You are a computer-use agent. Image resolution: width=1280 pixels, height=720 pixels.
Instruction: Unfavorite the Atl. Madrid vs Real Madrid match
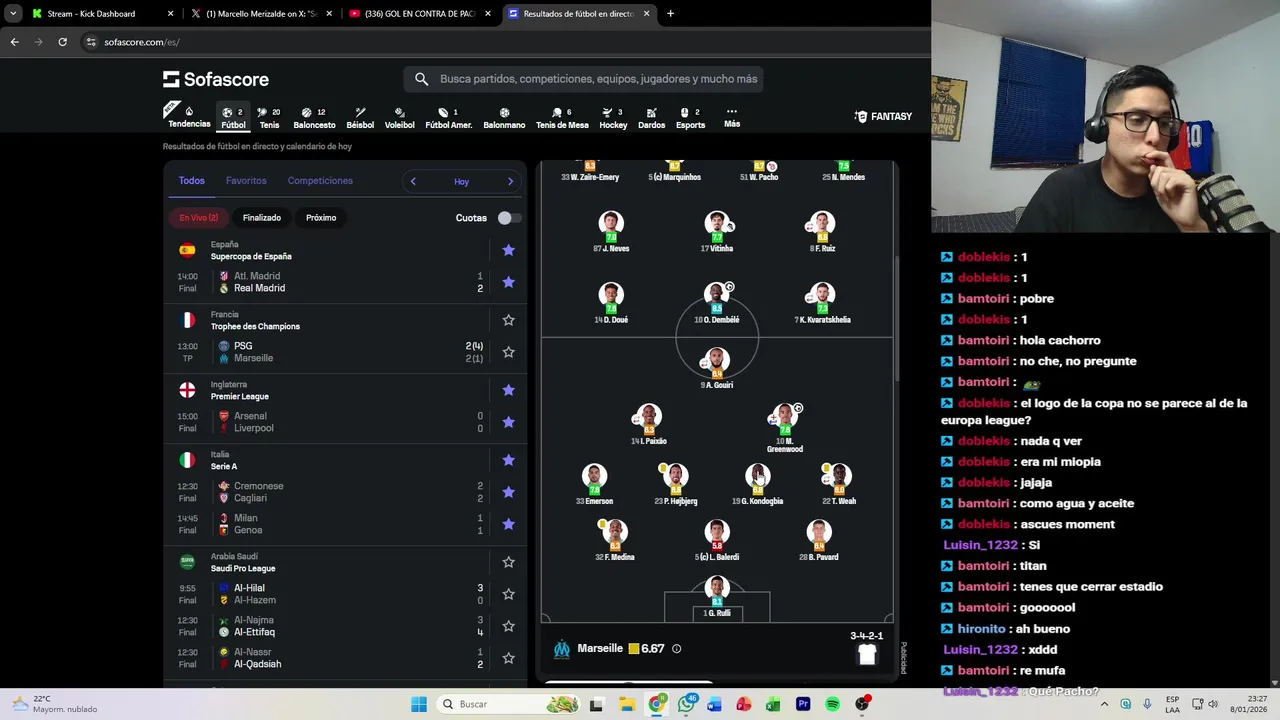click(508, 282)
